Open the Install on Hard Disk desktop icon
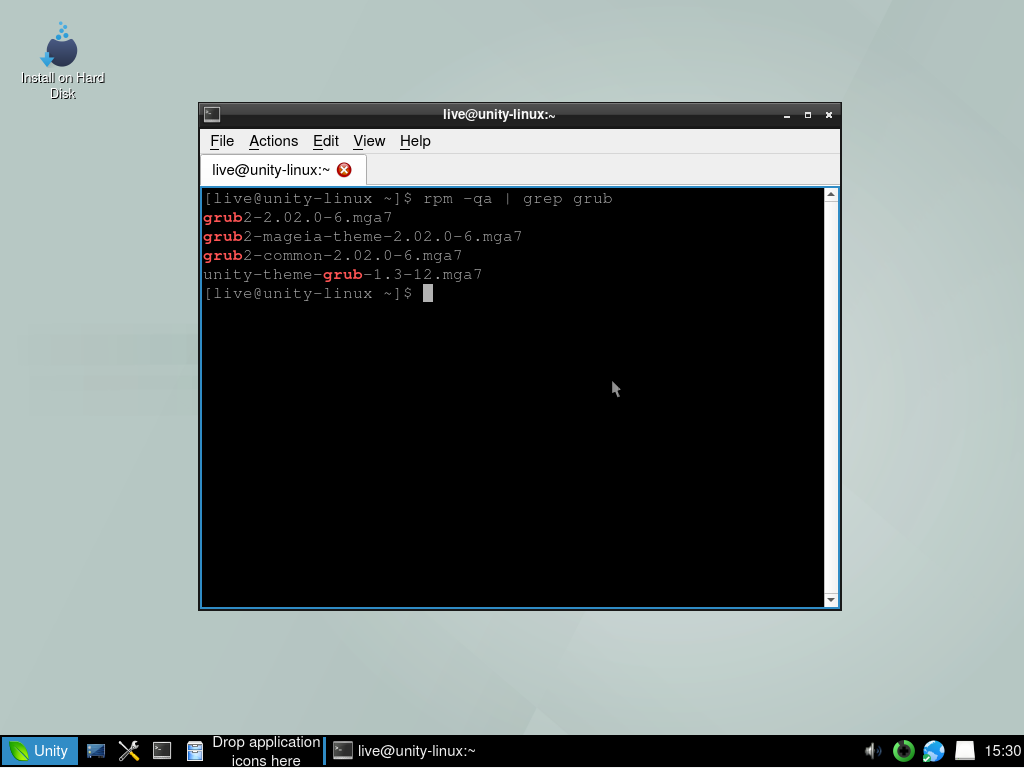Viewport: 1024px width, 768px height. (62, 61)
